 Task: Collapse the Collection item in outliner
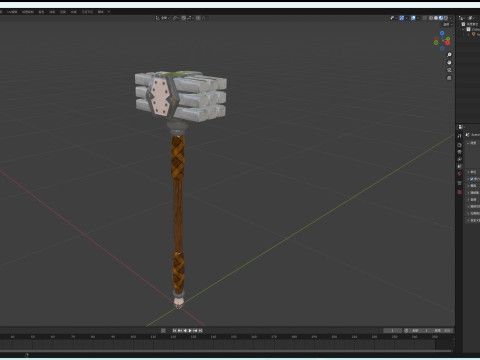click(463, 29)
